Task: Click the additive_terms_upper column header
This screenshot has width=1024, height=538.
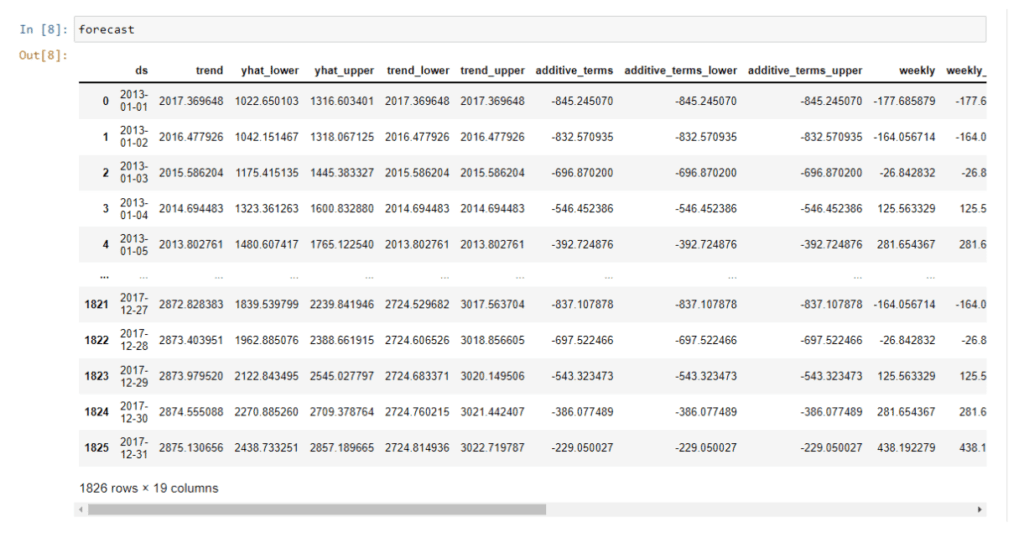Action: pyautogui.click(x=805, y=71)
